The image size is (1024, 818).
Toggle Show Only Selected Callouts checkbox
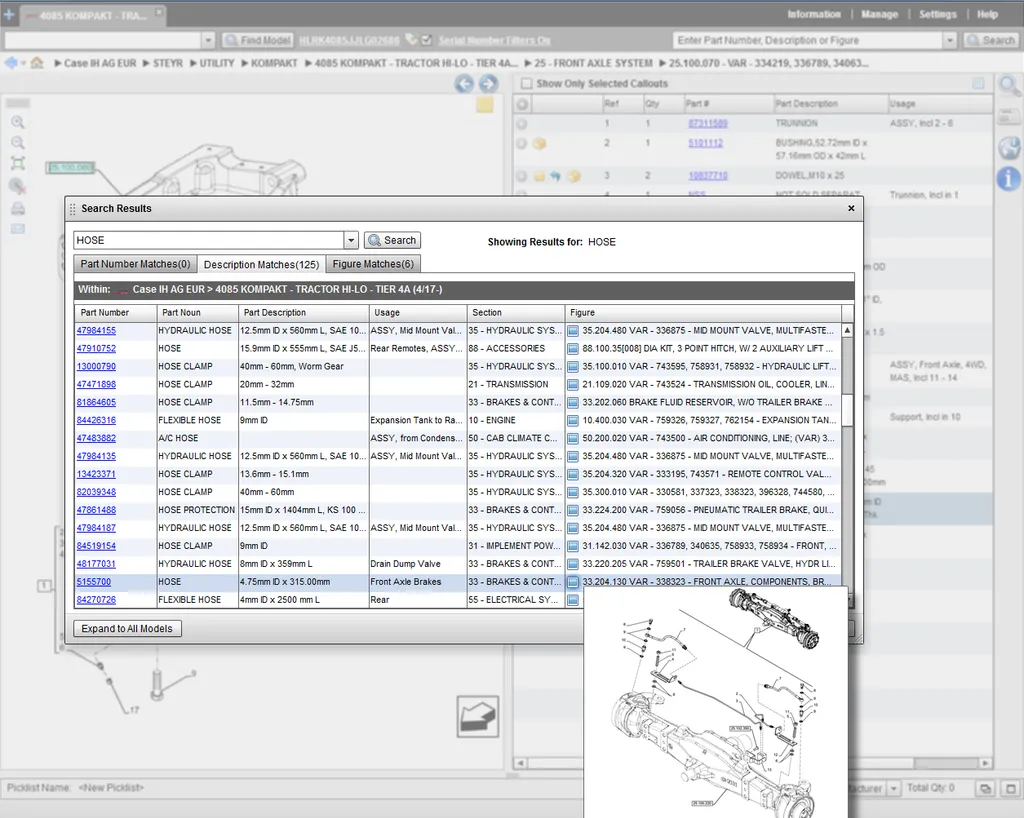coord(526,84)
